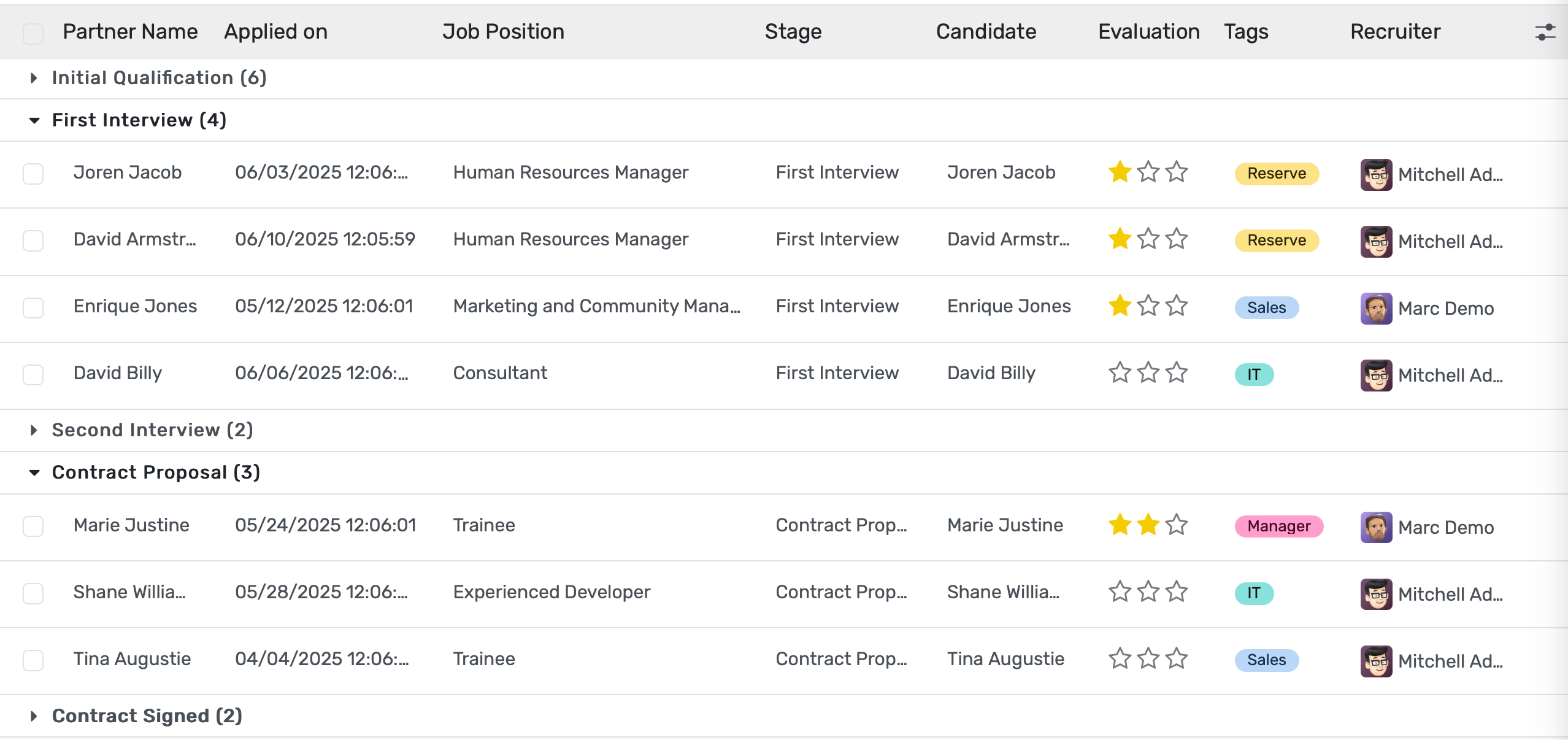Click Mitchell Admin's avatar on Joren Jacob row

point(1377,174)
